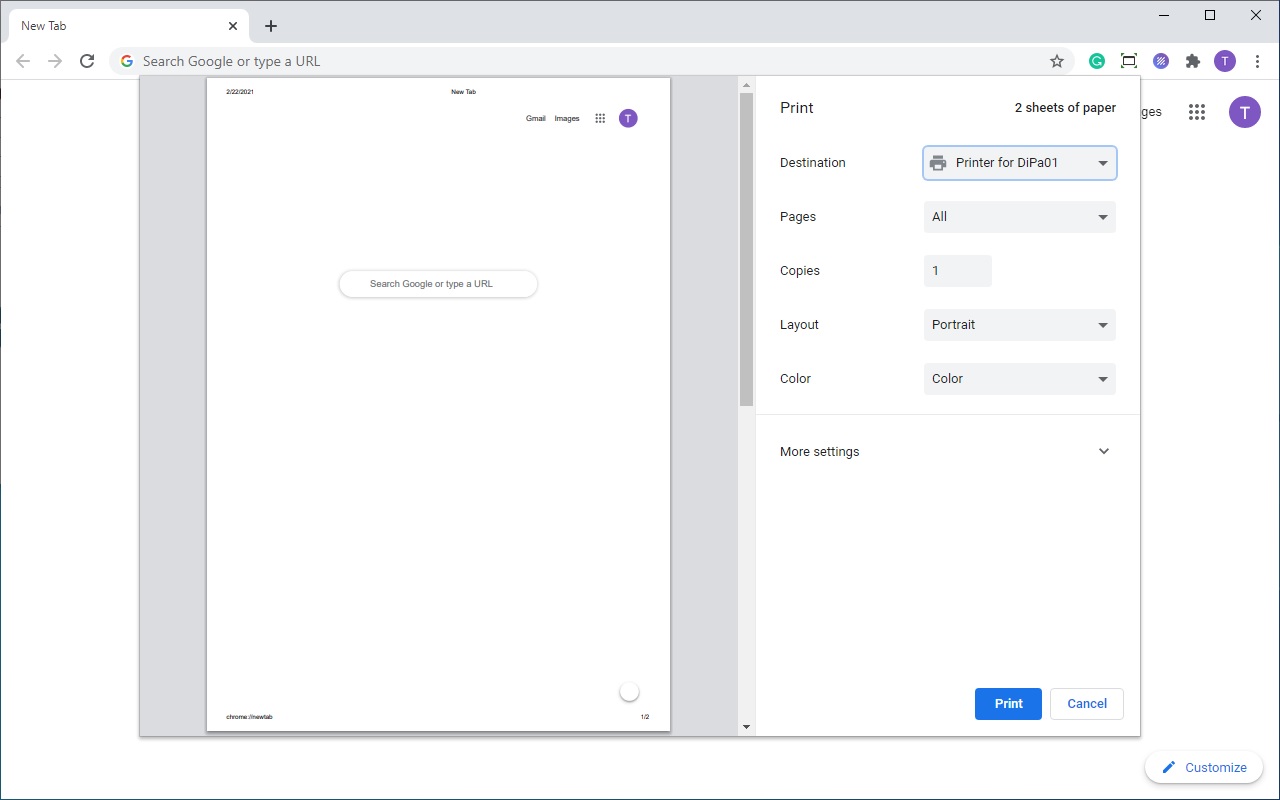Image resolution: width=1280 pixels, height=800 pixels.
Task: Click the Grammarly extension icon
Action: 1097,61
